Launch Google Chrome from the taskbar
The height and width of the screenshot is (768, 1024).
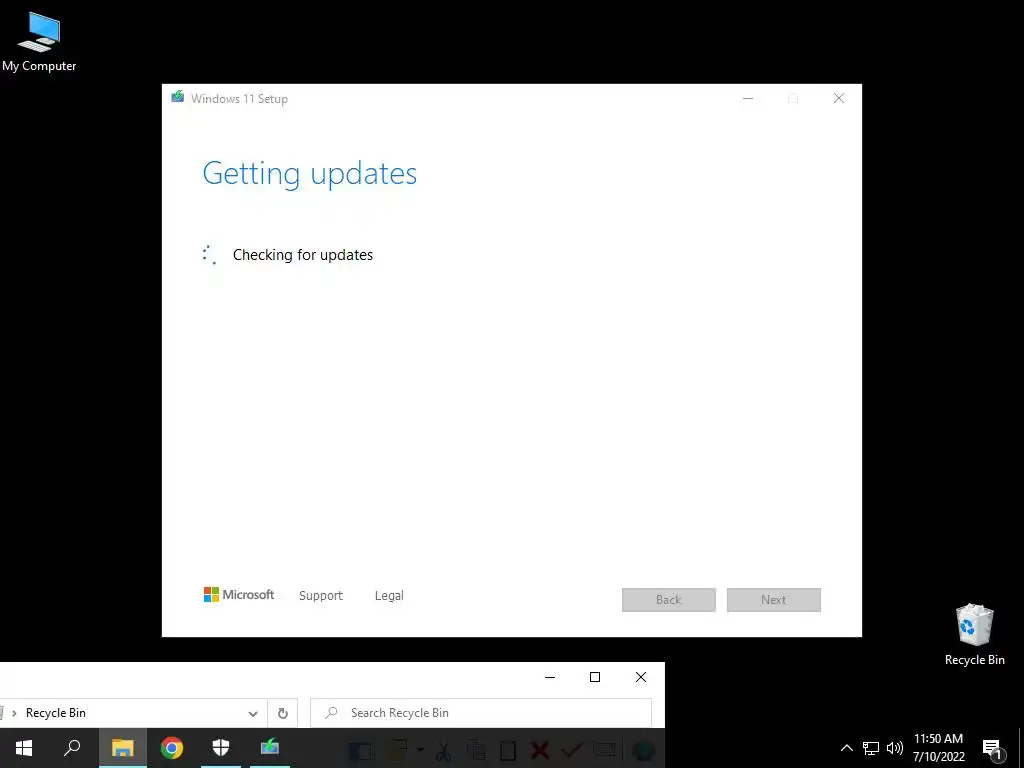[172, 748]
